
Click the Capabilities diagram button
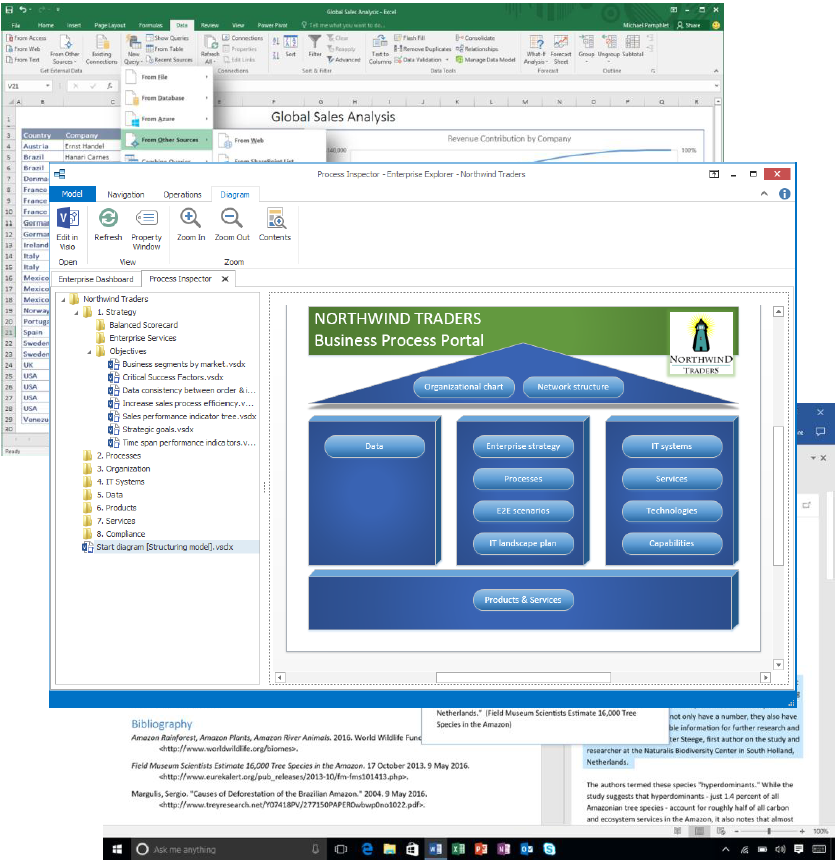[x=672, y=543]
